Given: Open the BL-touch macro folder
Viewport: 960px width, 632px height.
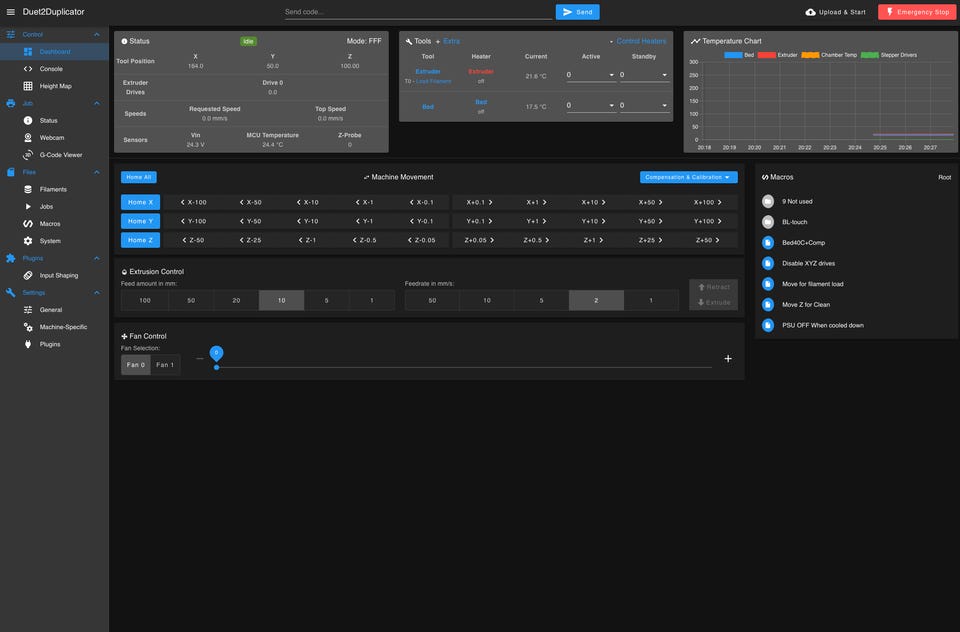Looking at the screenshot, I should [x=768, y=222].
